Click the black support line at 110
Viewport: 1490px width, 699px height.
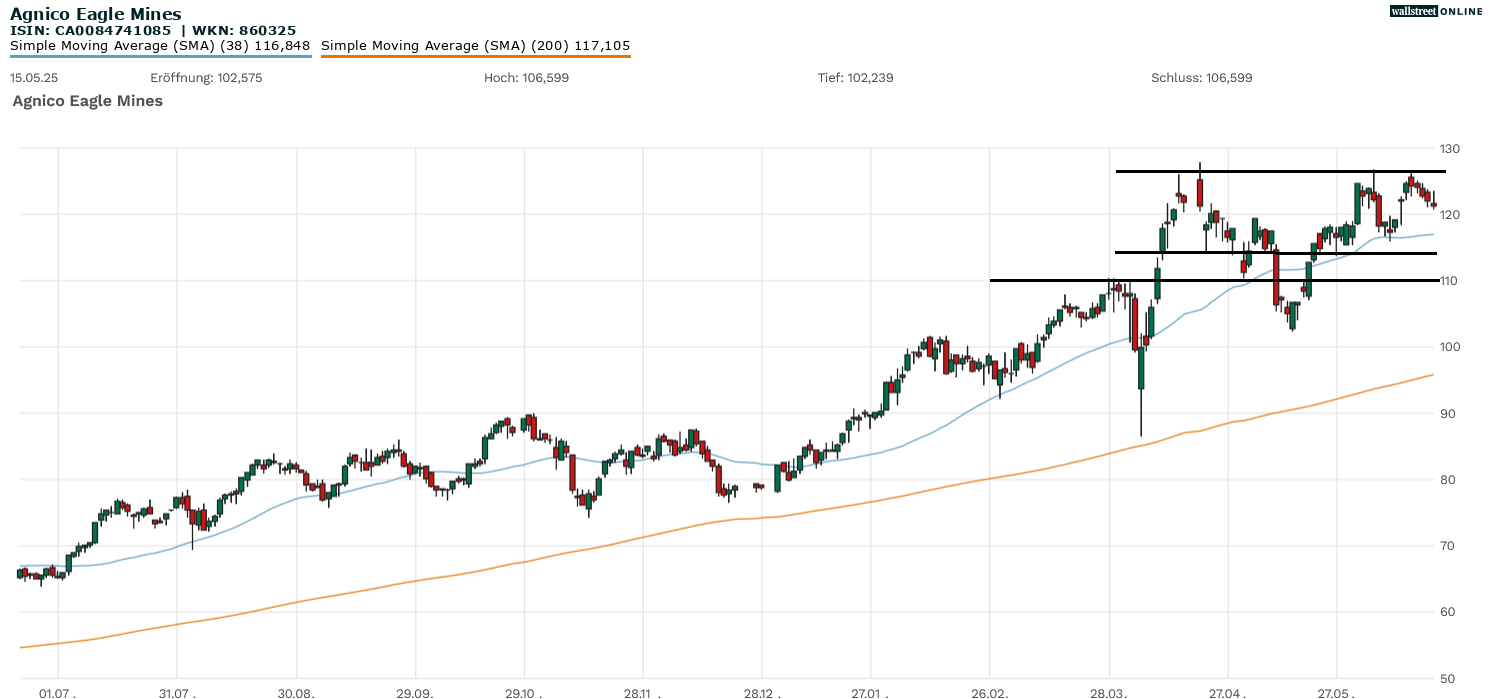click(1215, 280)
